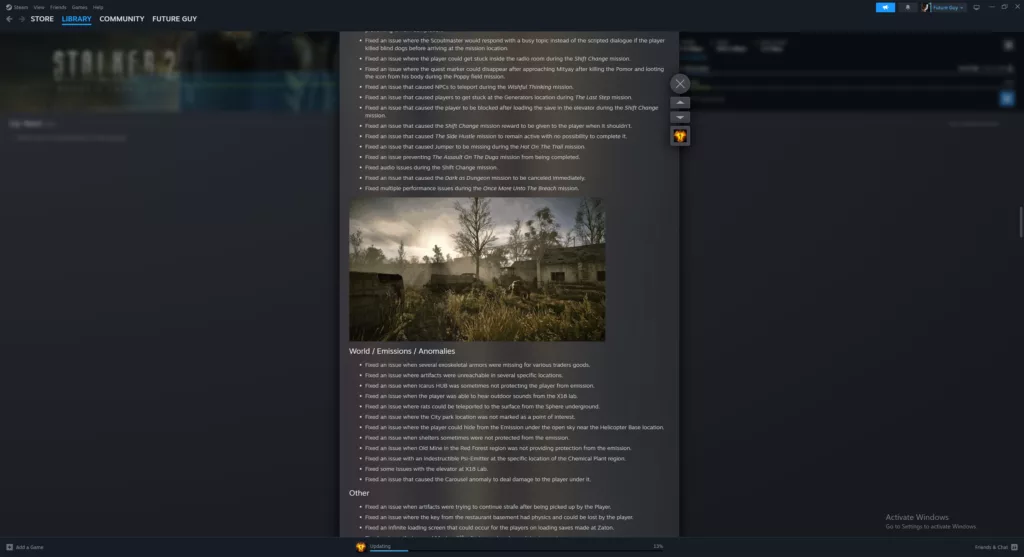
Task: Click the blue button behind the overlay
Action: coord(1006,99)
